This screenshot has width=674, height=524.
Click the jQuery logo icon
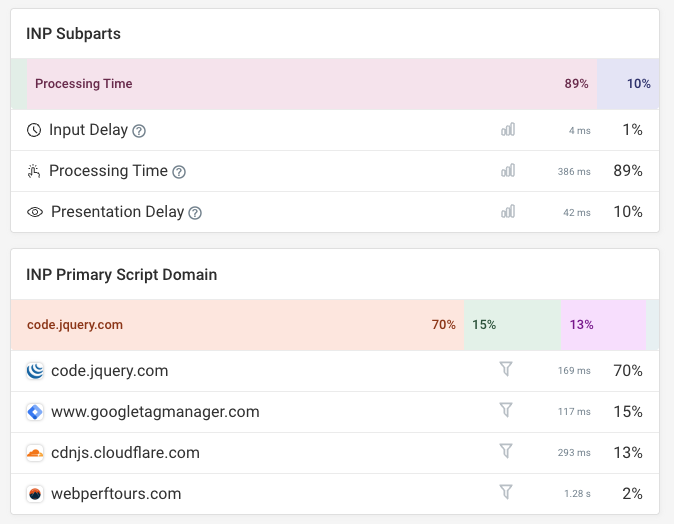coord(35,371)
